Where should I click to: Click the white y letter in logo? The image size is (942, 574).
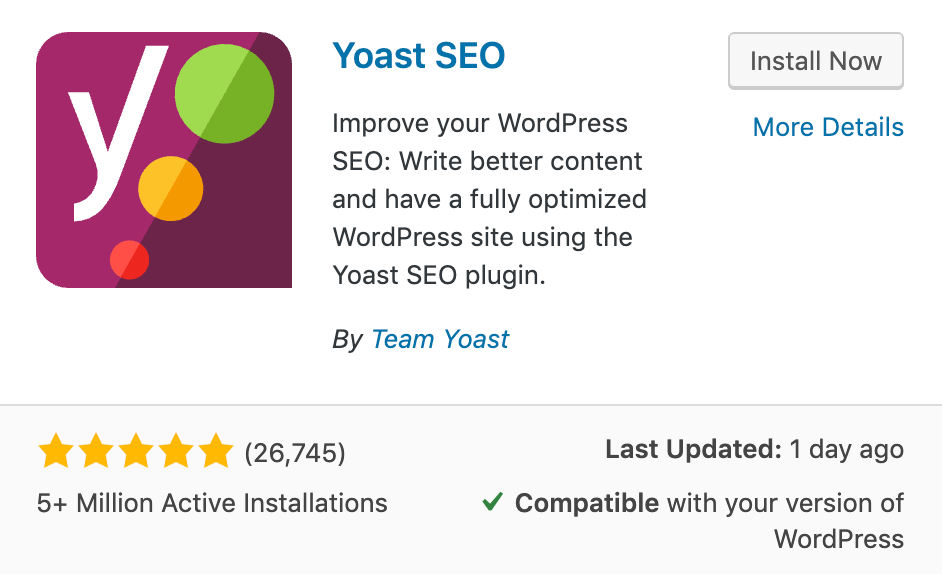[115, 133]
